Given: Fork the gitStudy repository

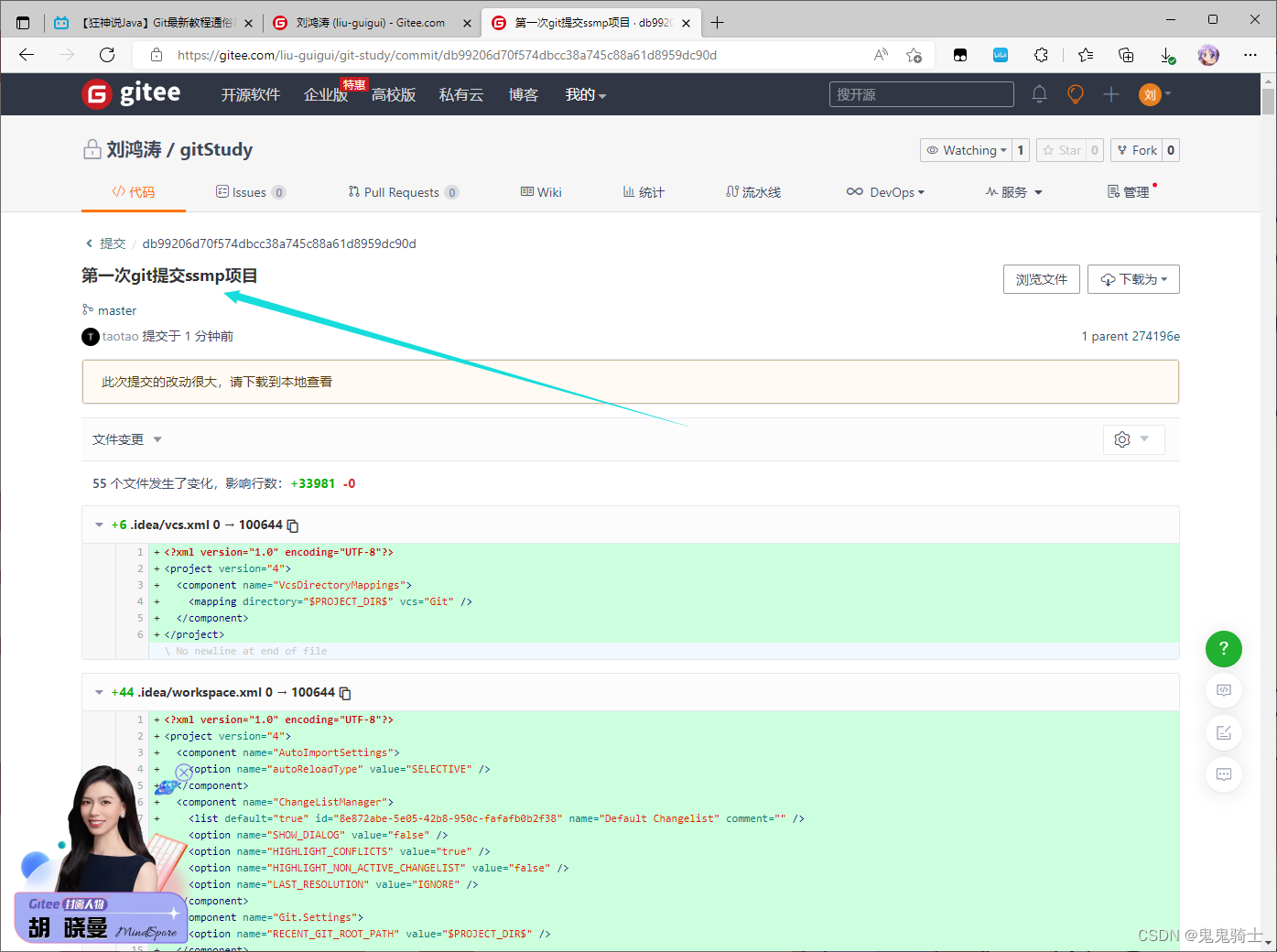Looking at the screenshot, I should click(x=1137, y=150).
